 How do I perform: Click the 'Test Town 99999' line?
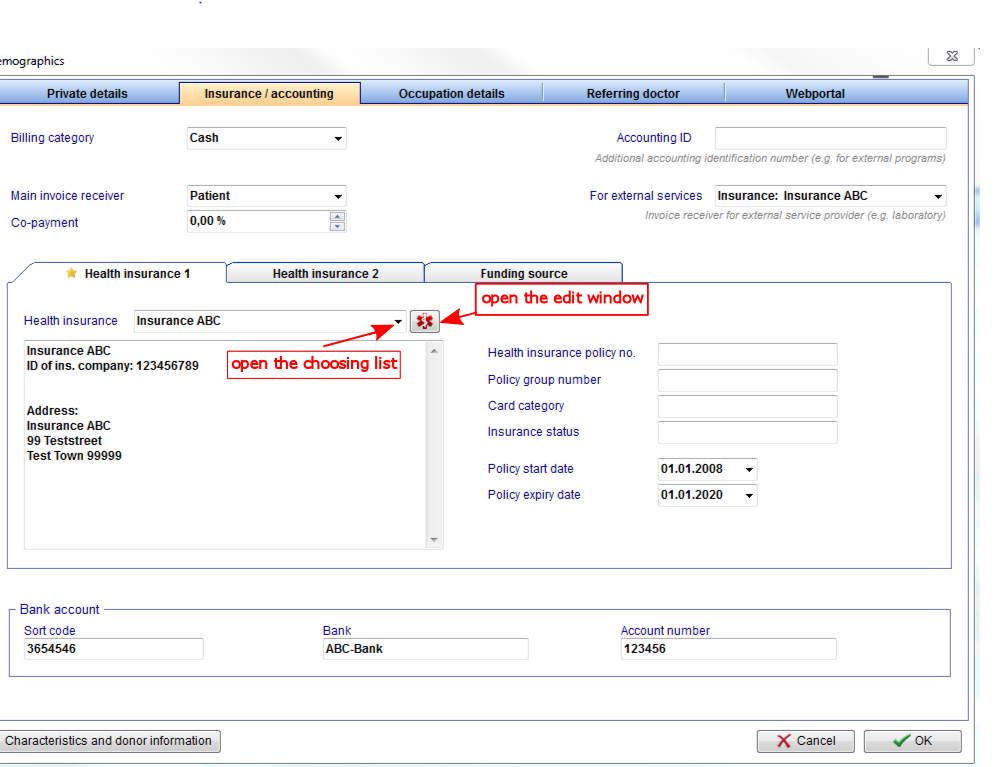click(x=74, y=456)
